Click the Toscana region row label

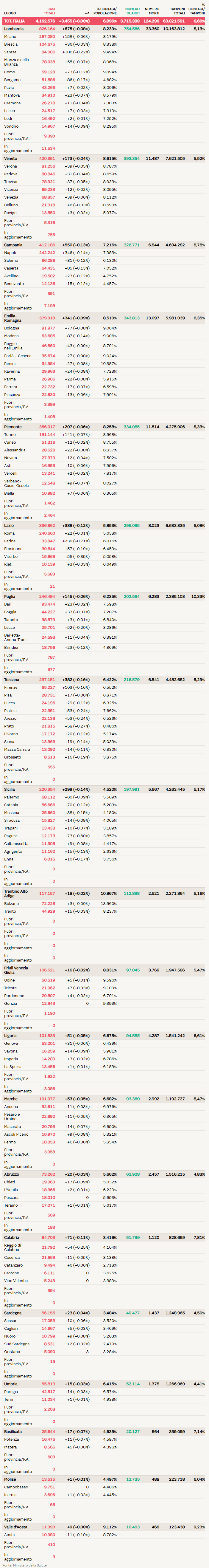tap(12, 679)
